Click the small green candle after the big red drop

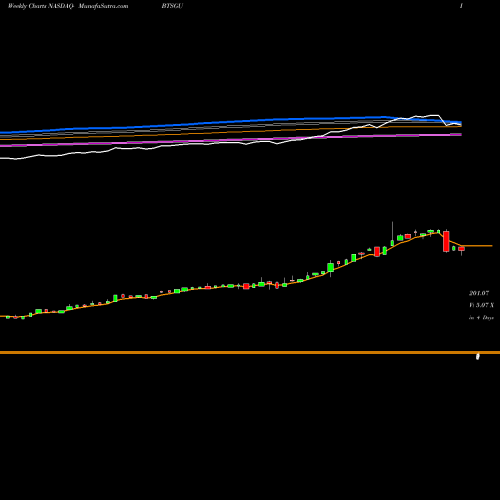coord(454,248)
